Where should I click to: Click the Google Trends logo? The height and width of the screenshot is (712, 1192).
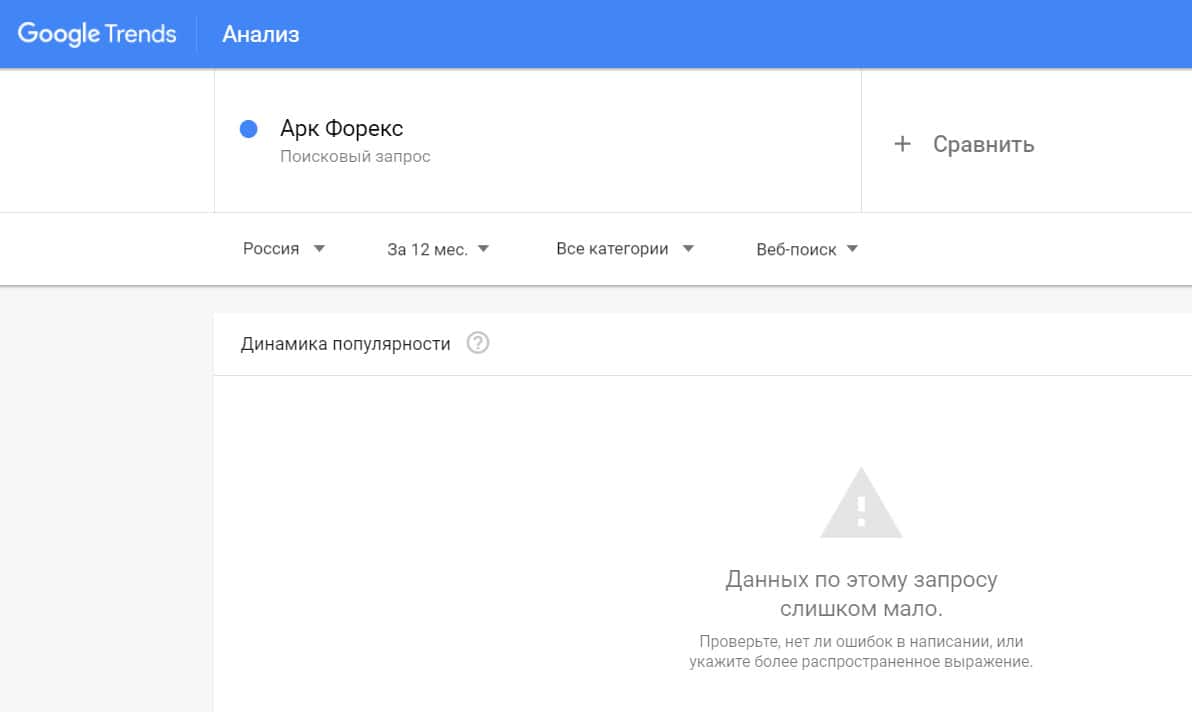point(97,34)
